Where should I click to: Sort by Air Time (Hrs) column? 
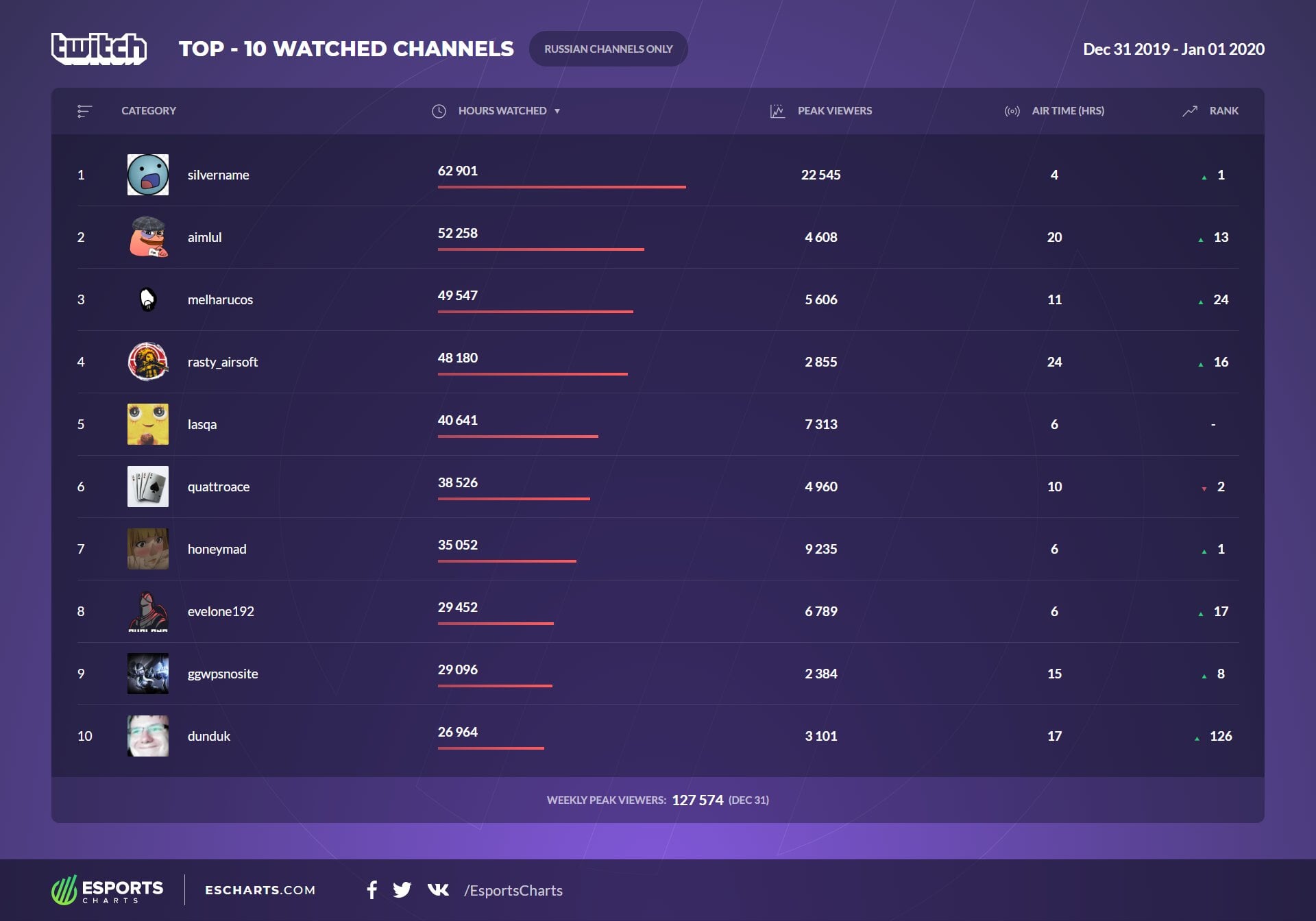click(x=1067, y=111)
